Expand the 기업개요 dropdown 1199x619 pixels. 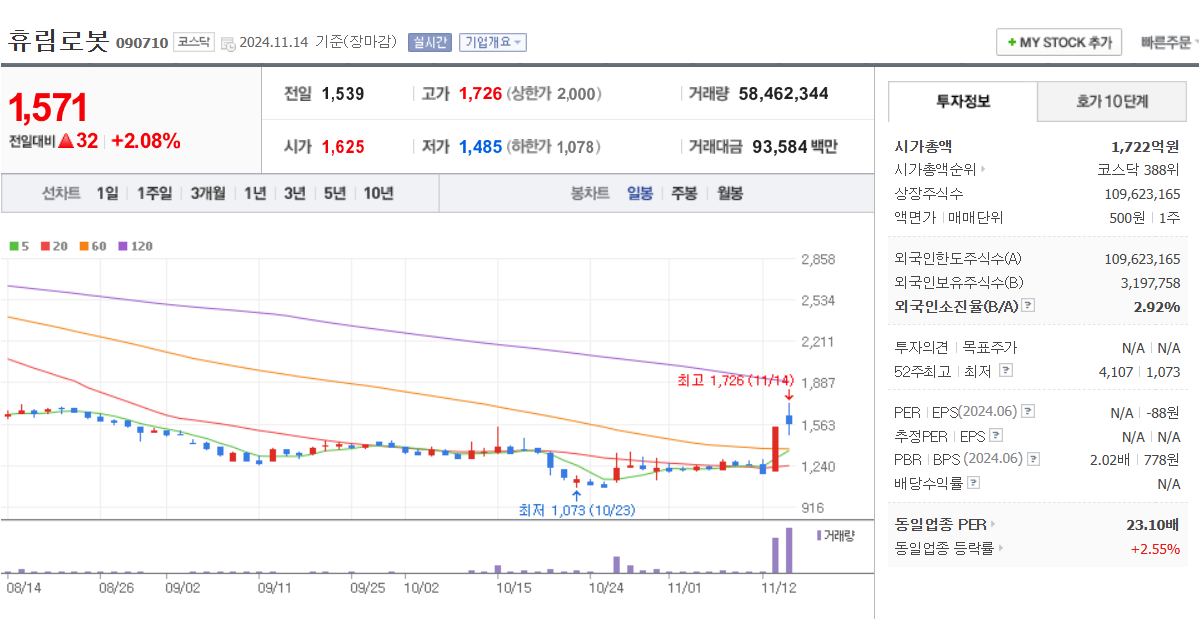[492, 42]
